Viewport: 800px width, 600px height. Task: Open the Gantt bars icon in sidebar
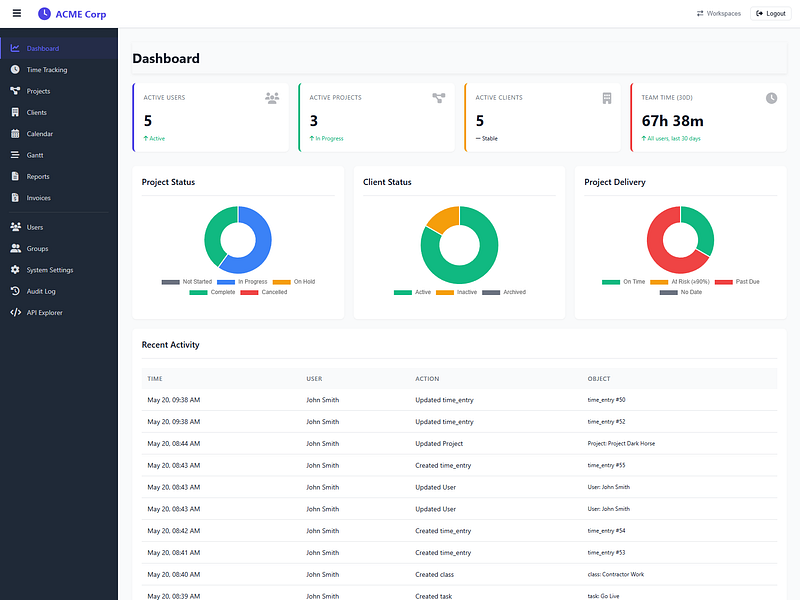coord(15,155)
